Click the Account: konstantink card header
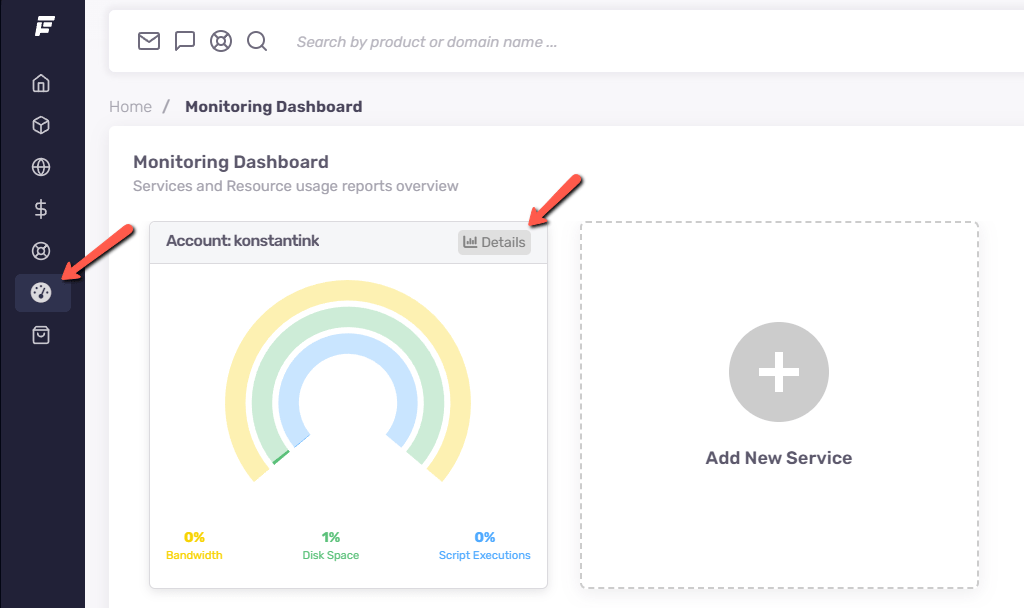The height and width of the screenshot is (608, 1024). [243, 241]
